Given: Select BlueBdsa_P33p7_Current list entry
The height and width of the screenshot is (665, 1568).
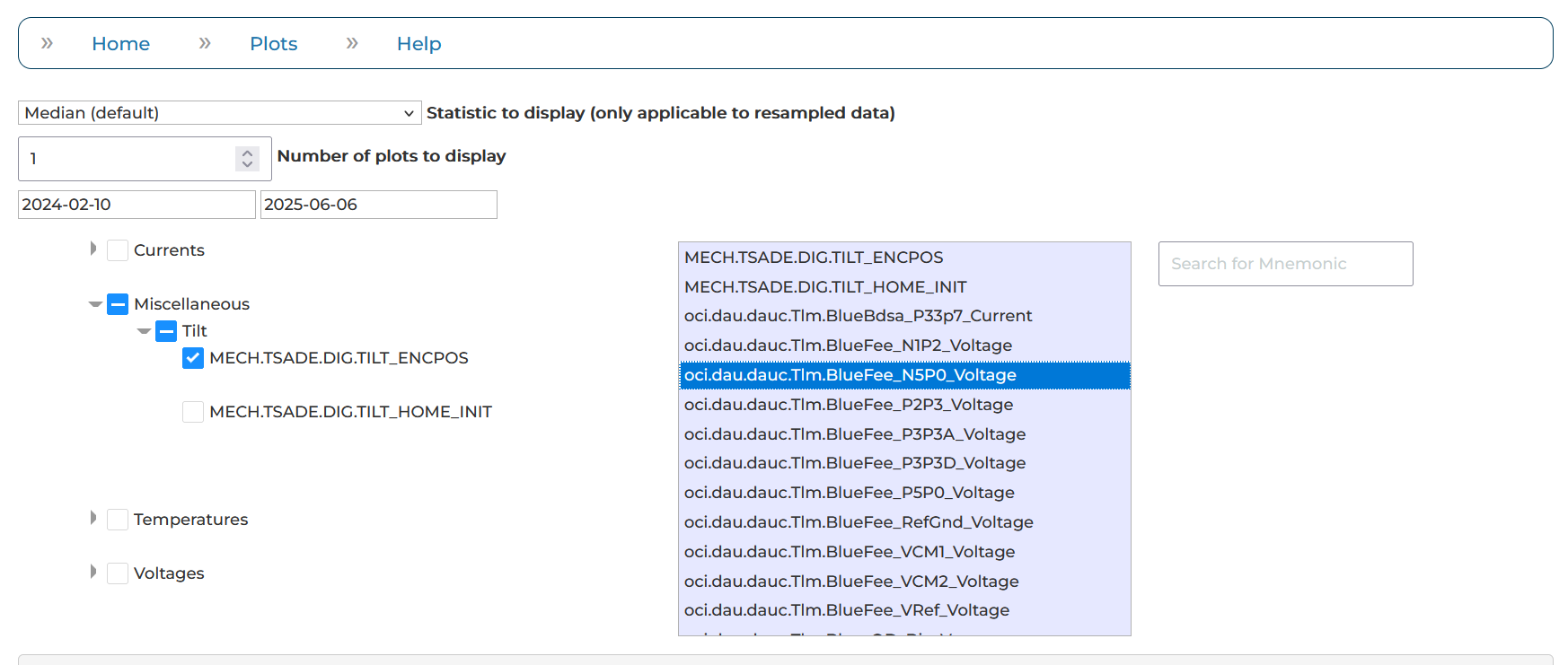Looking at the screenshot, I should coord(904,316).
